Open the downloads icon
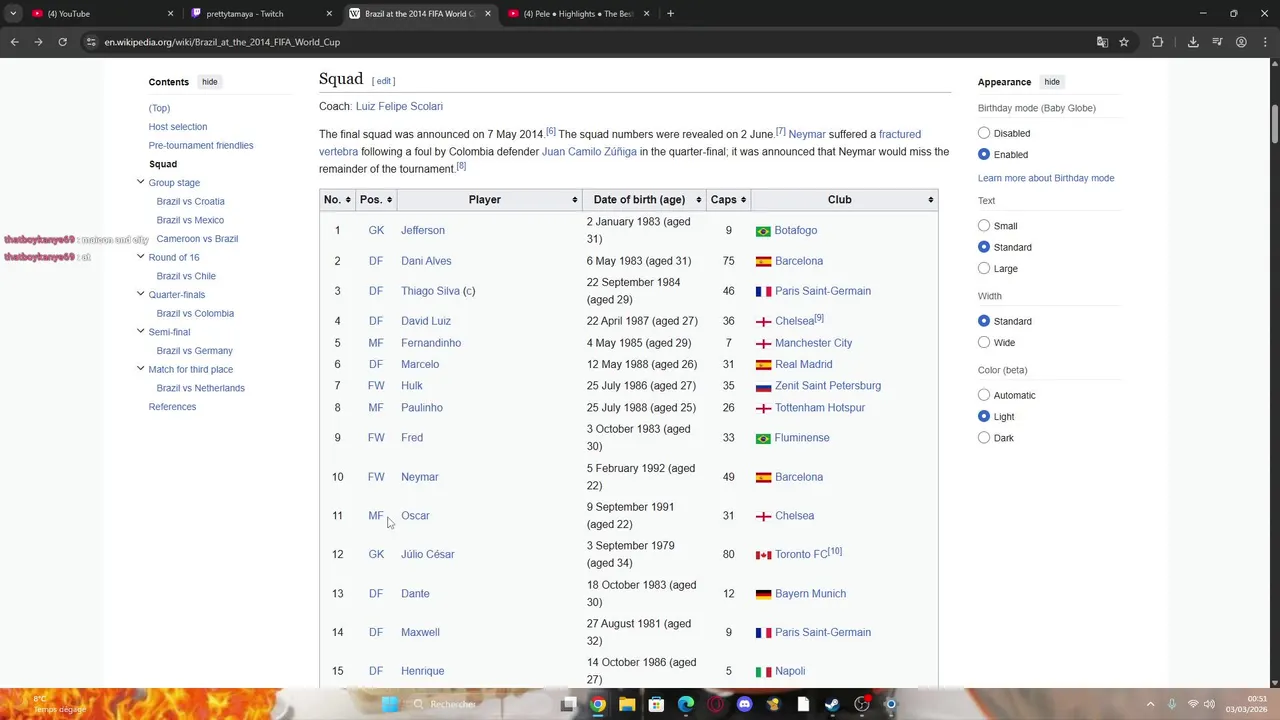This screenshot has height=720, width=1280. pos(1193,42)
